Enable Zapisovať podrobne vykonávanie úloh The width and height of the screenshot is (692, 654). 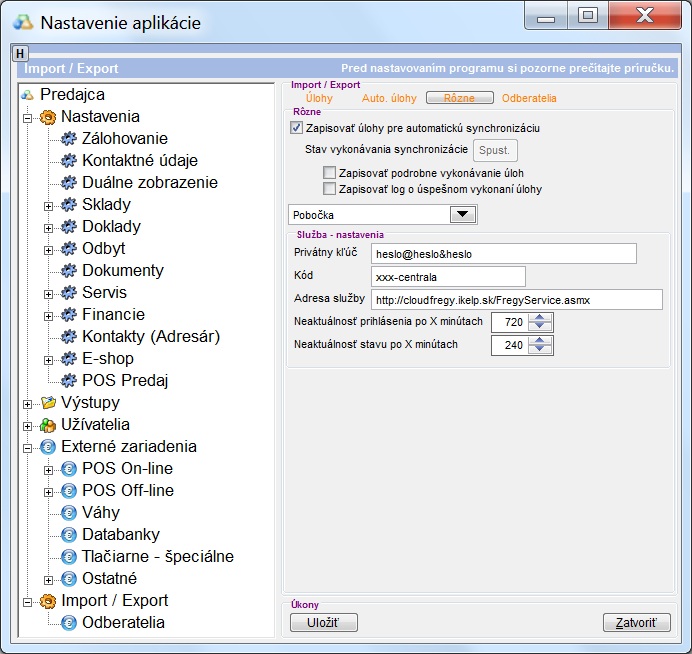pos(329,173)
